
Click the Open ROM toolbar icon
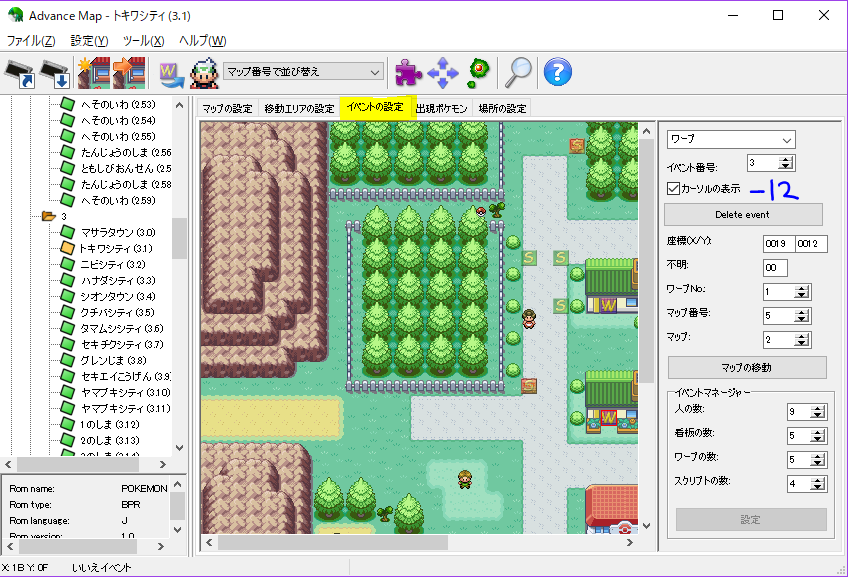(19, 74)
